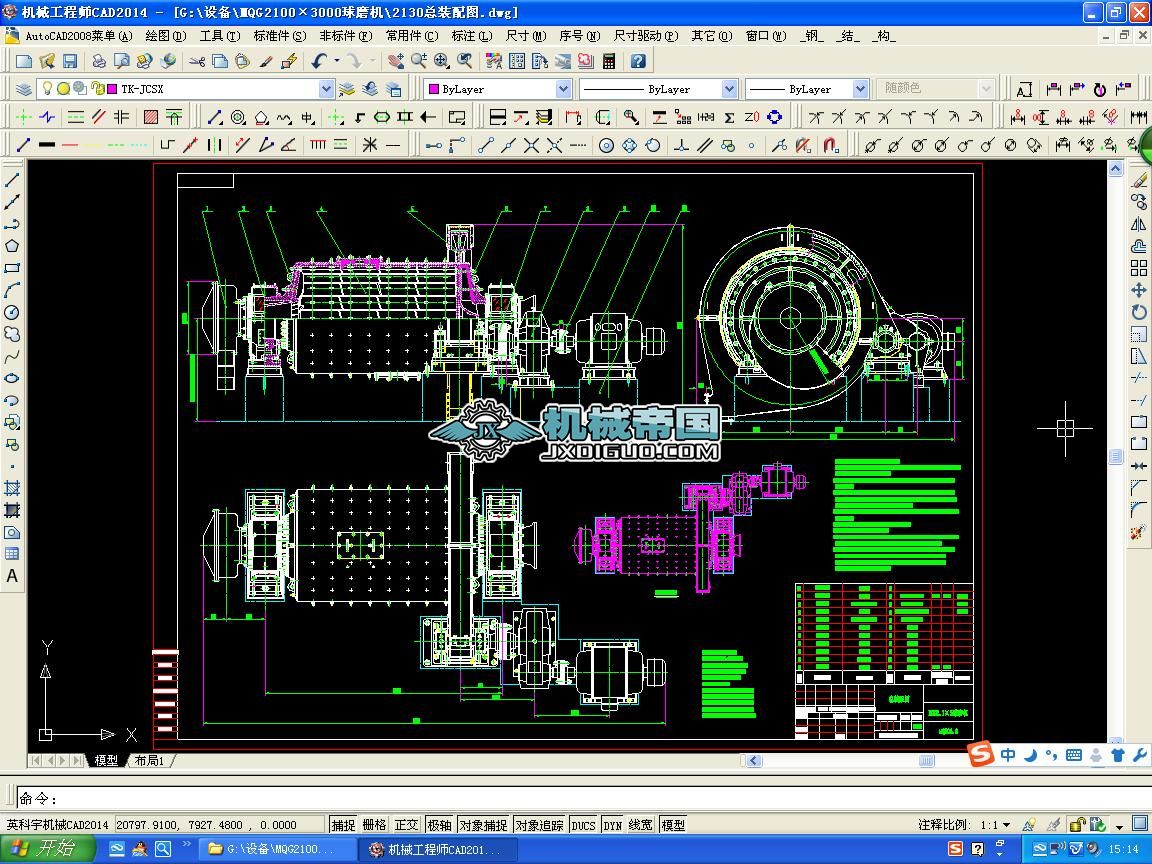Open the 尺寸(M) menu

pyautogui.click(x=526, y=35)
